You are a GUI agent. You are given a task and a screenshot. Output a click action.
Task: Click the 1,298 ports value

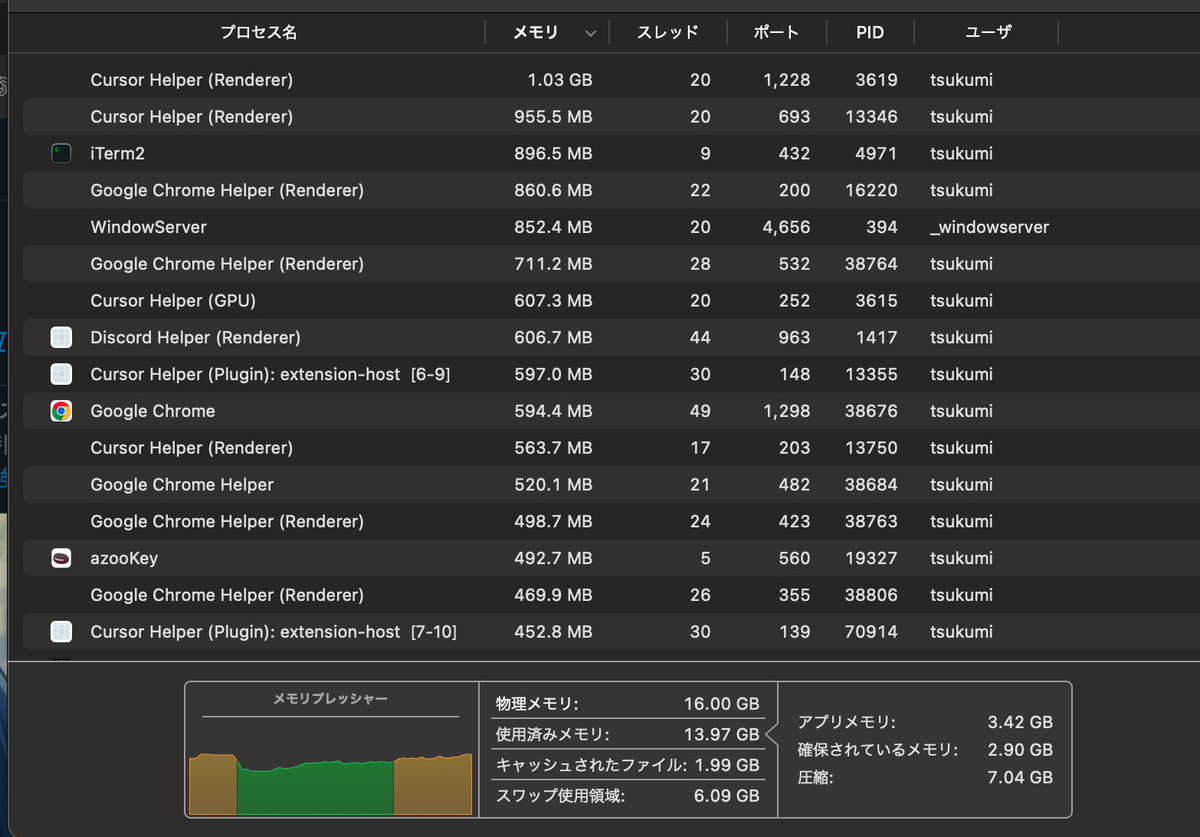(x=786, y=411)
